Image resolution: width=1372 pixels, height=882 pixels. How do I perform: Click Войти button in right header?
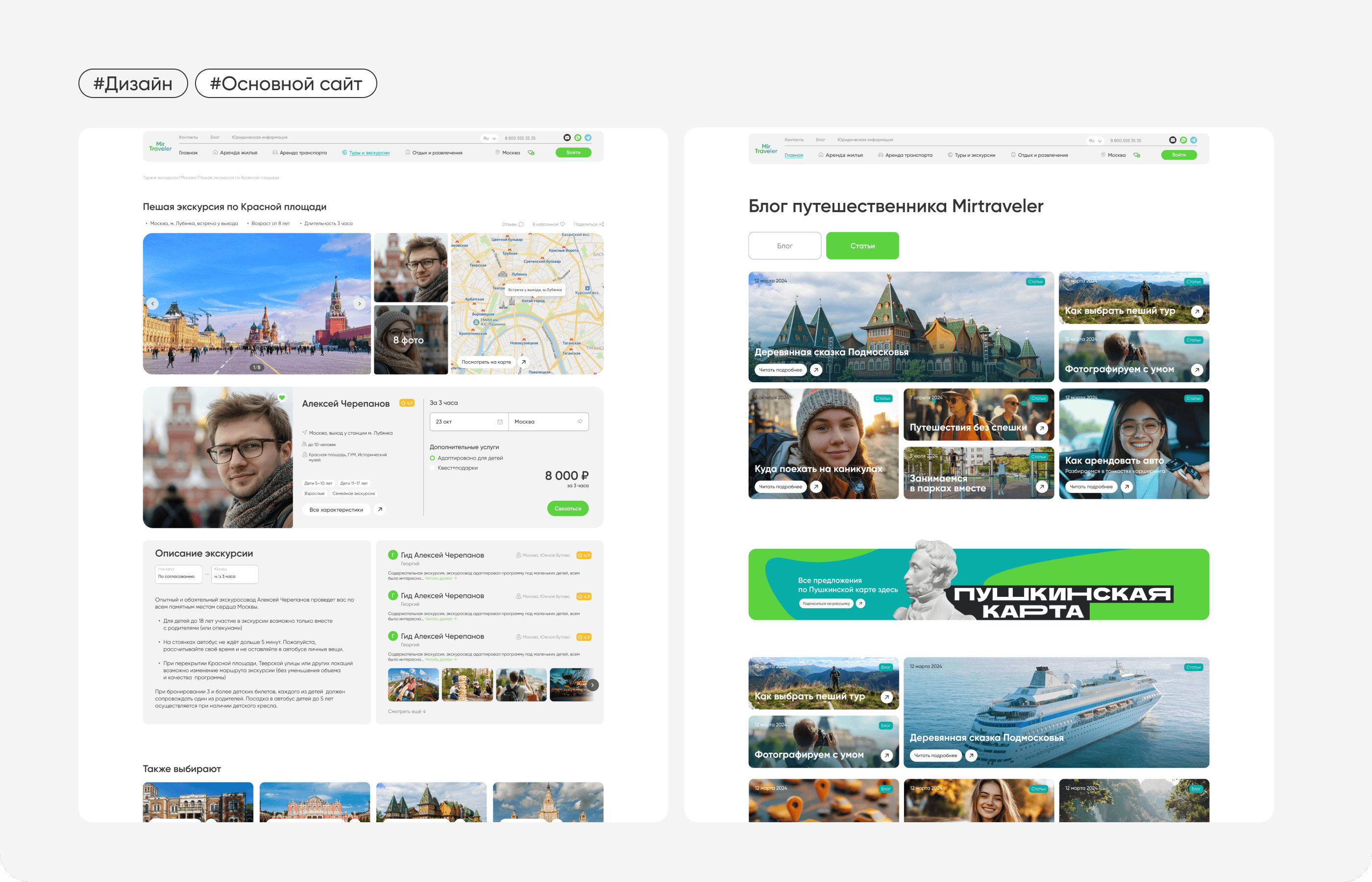[x=1178, y=155]
